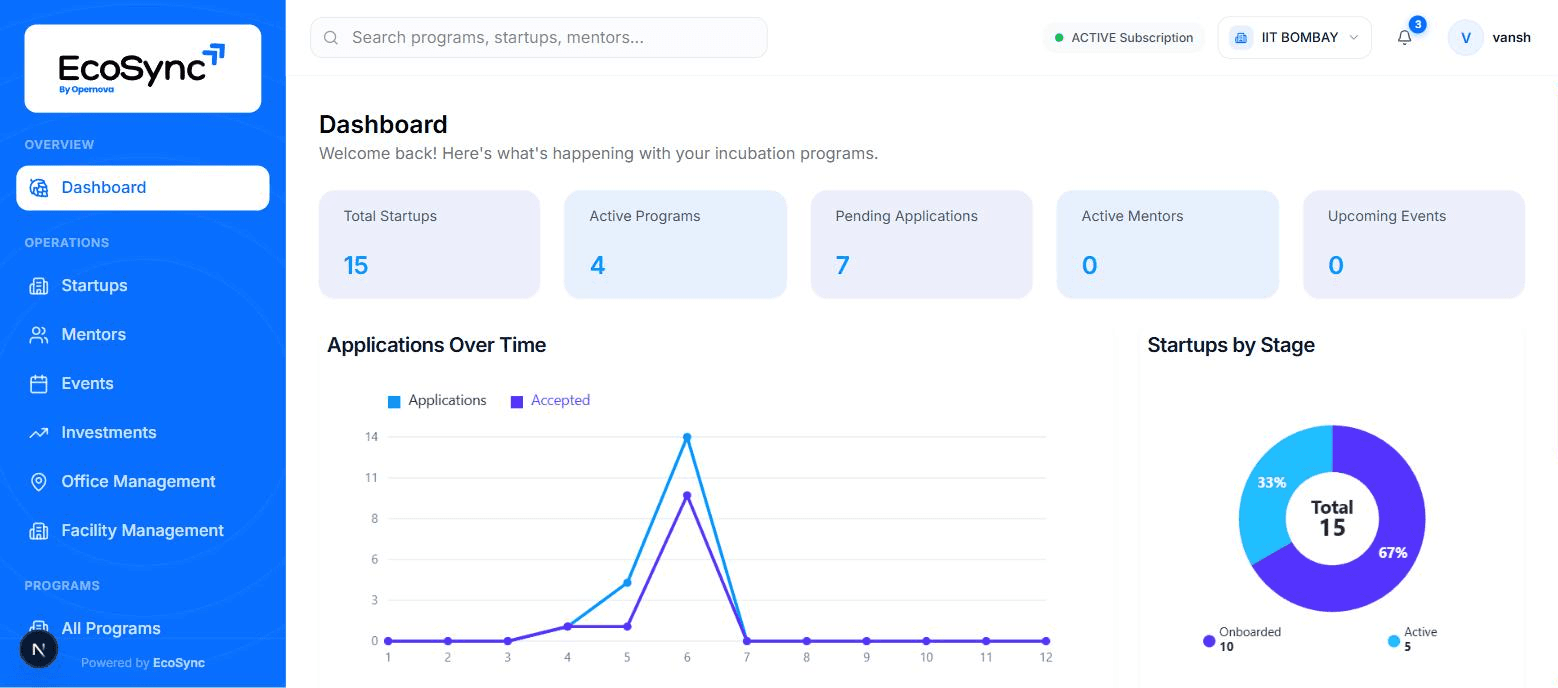Click the search magnifier icon
The height and width of the screenshot is (688, 1558).
[x=331, y=38]
